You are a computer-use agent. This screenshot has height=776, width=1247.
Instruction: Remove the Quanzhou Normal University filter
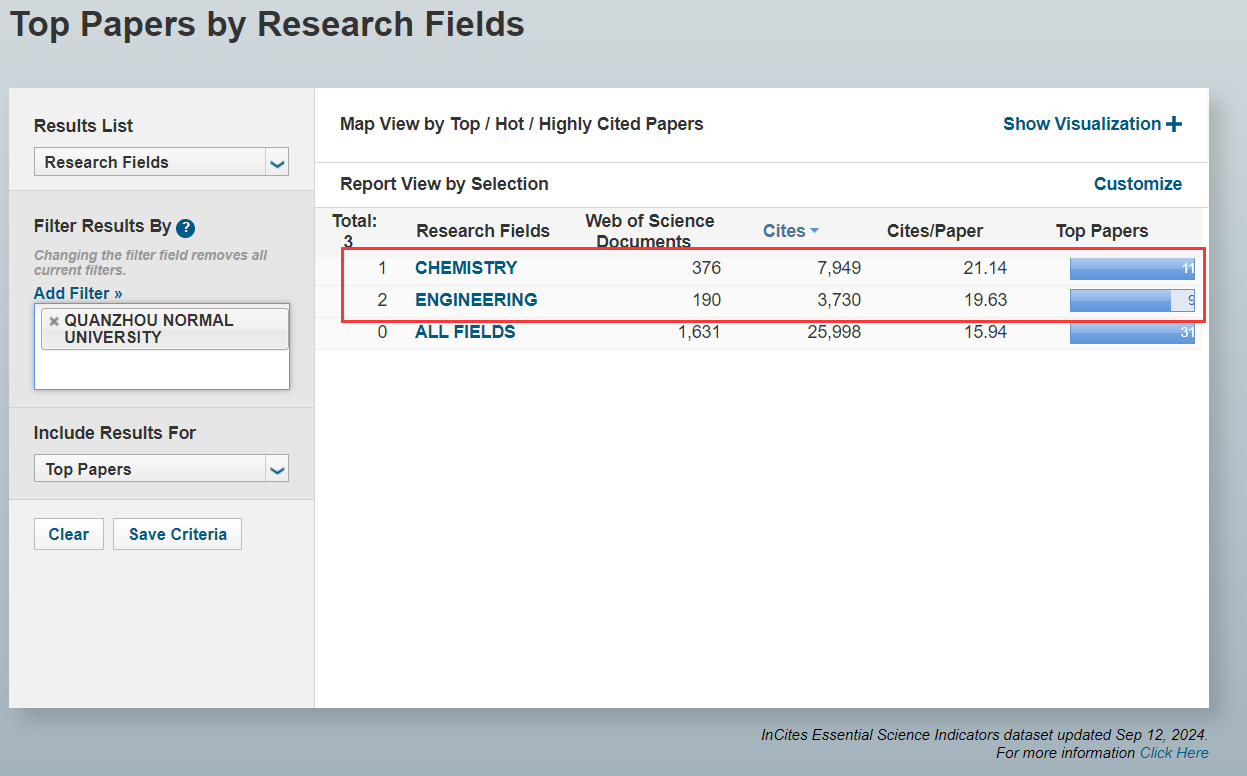(54, 321)
